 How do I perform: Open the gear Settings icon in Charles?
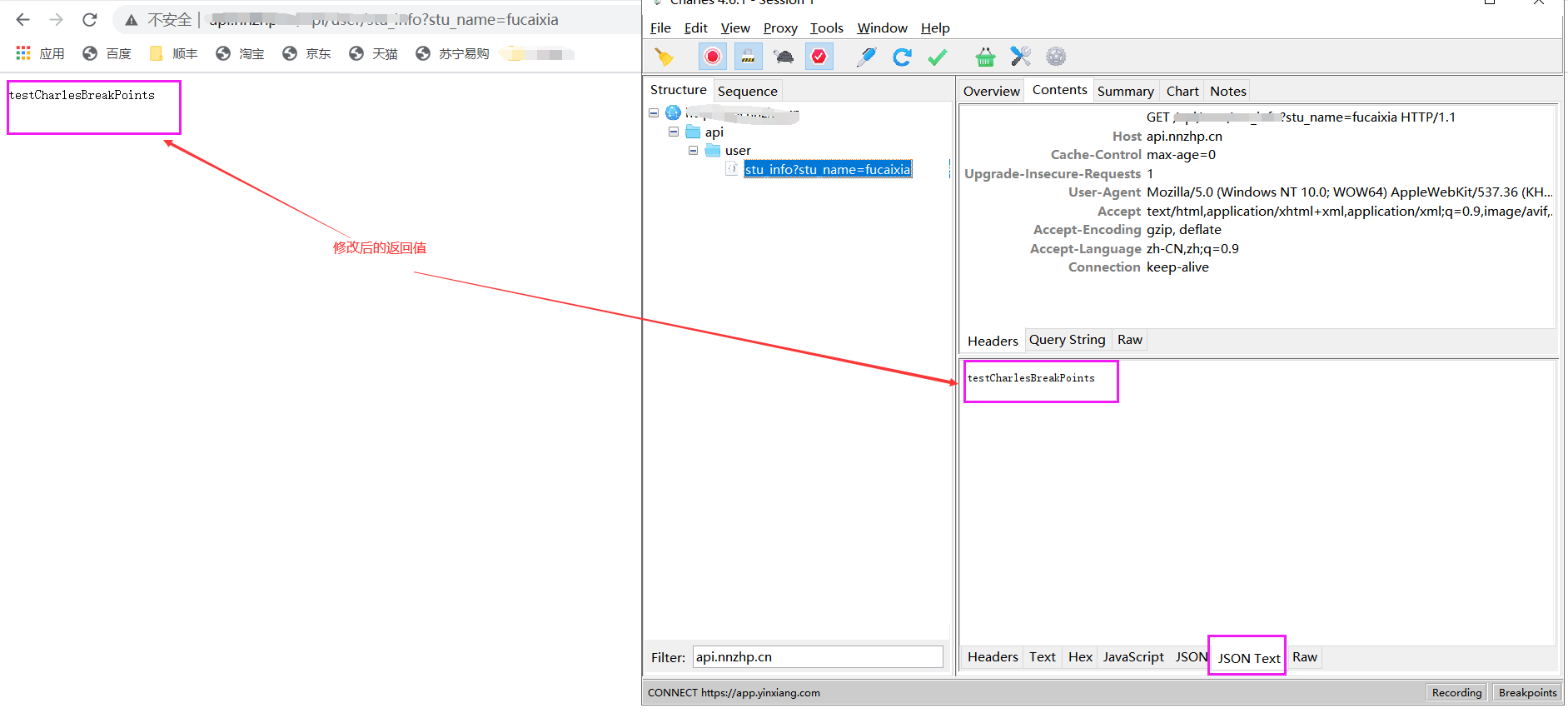tap(1056, 57)
